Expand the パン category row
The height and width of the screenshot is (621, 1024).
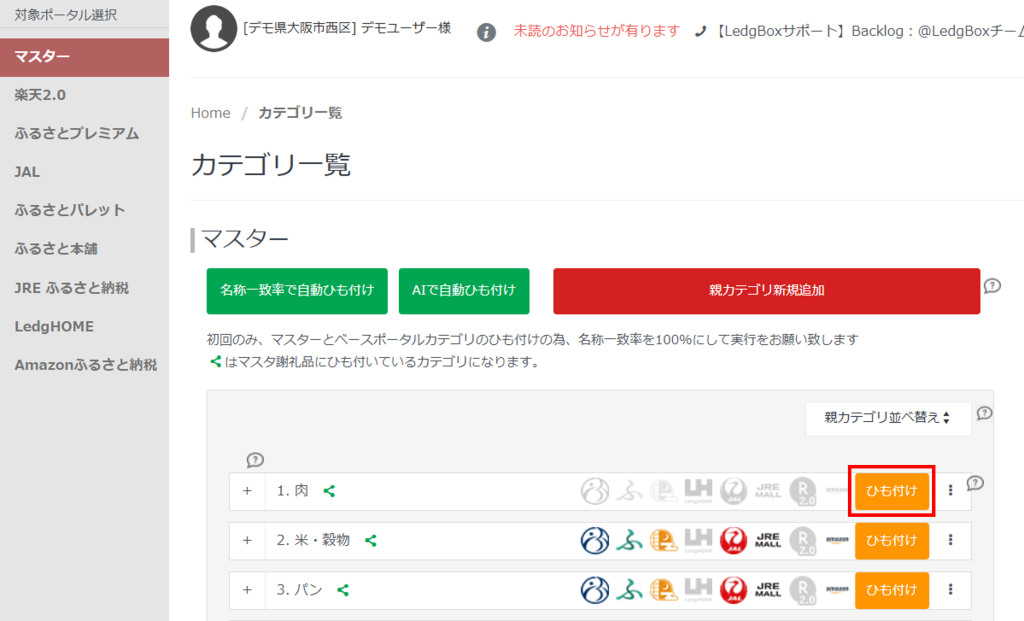247,590
